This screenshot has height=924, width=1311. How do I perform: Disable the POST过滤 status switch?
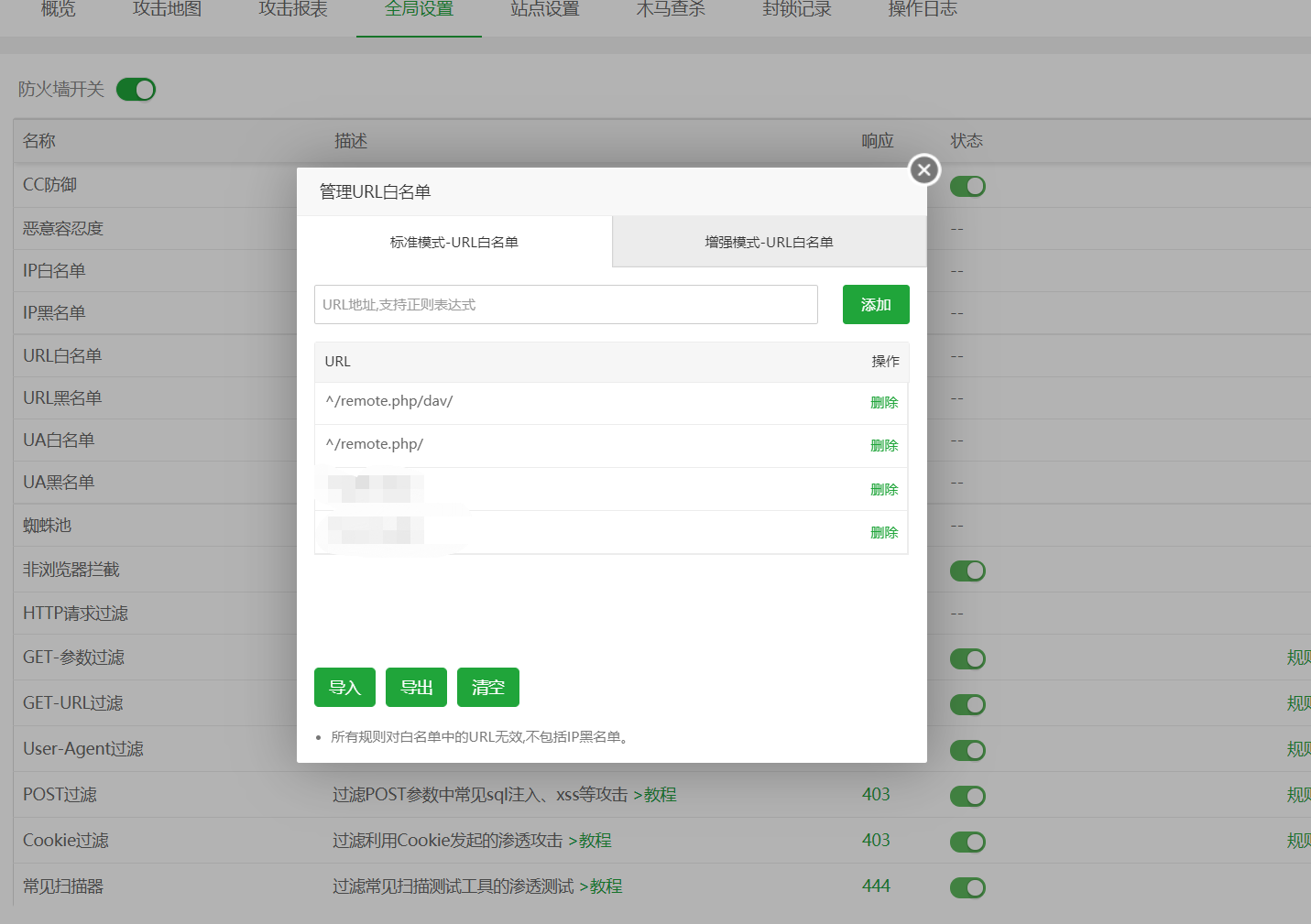click(x=967, y=796)
